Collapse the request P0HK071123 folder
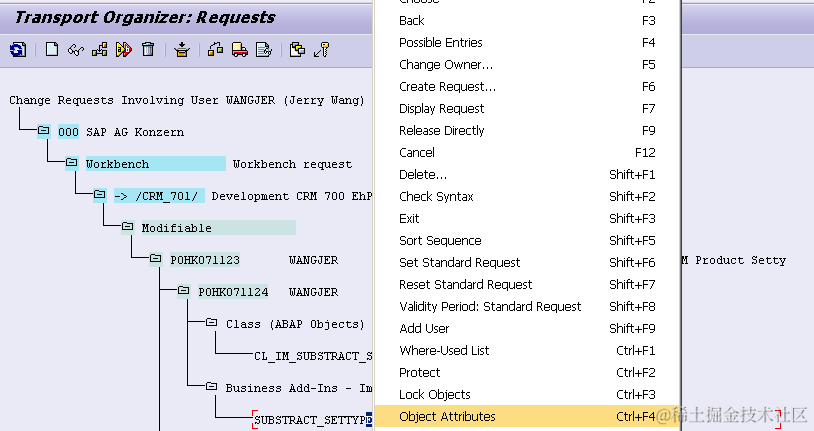 coord(156,259)
